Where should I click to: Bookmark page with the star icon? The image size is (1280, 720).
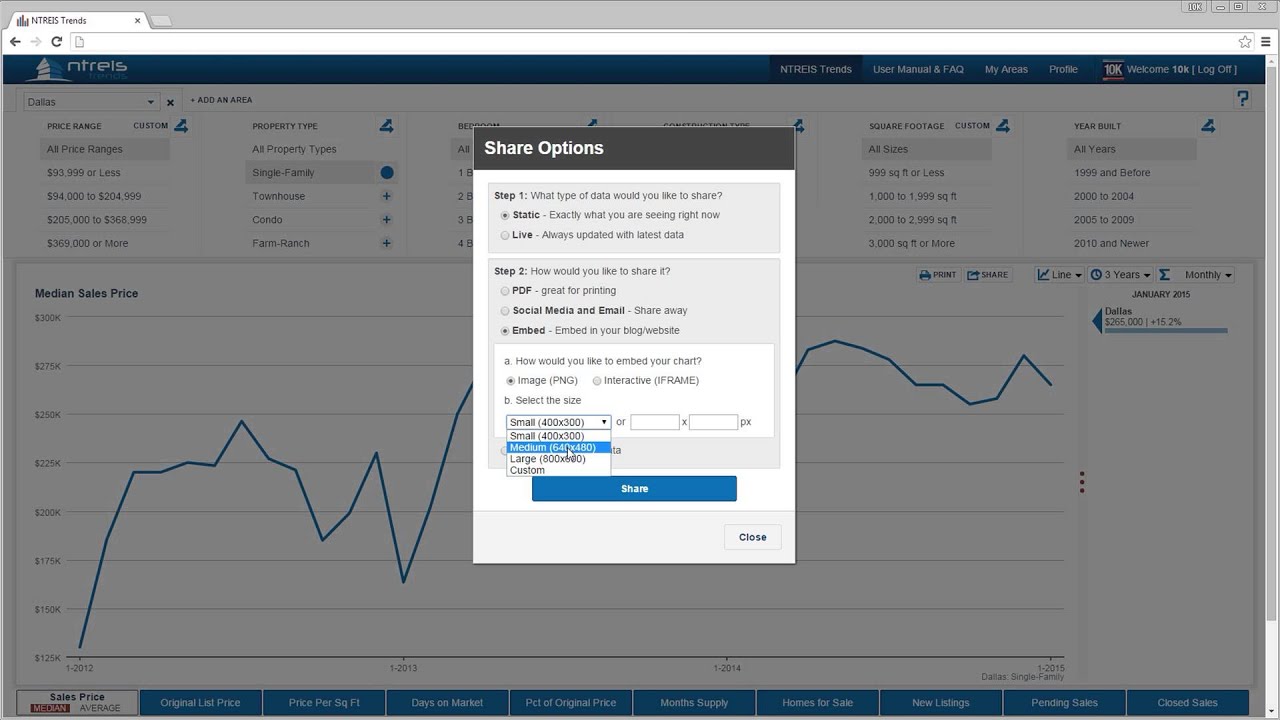point(1245,42)
